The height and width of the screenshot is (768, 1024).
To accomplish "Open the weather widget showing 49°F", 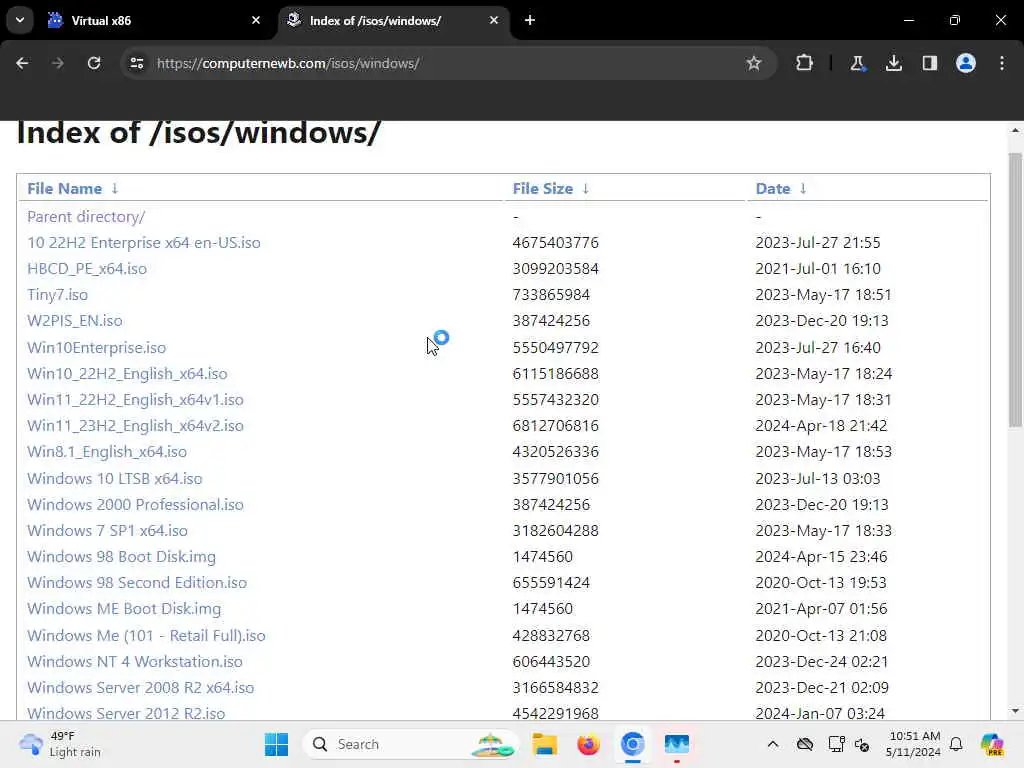I will [60, 744].
